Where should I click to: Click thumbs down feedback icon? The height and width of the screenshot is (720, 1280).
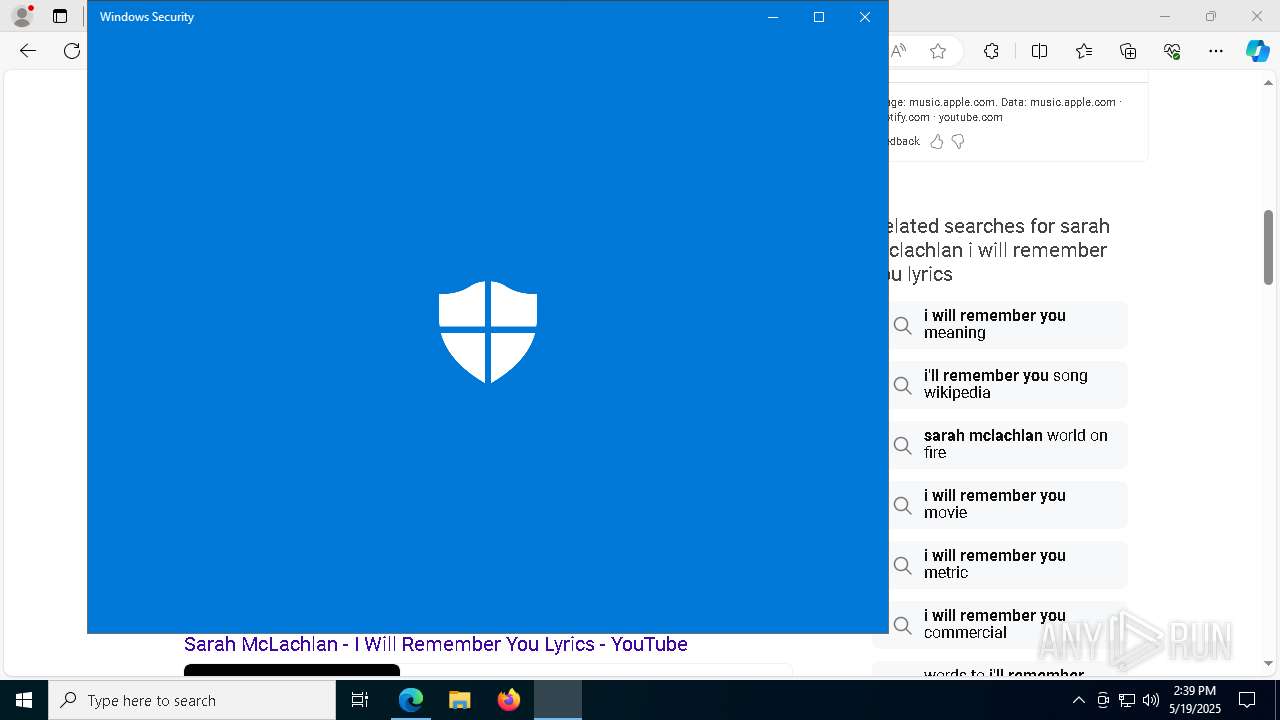point(958,142)
